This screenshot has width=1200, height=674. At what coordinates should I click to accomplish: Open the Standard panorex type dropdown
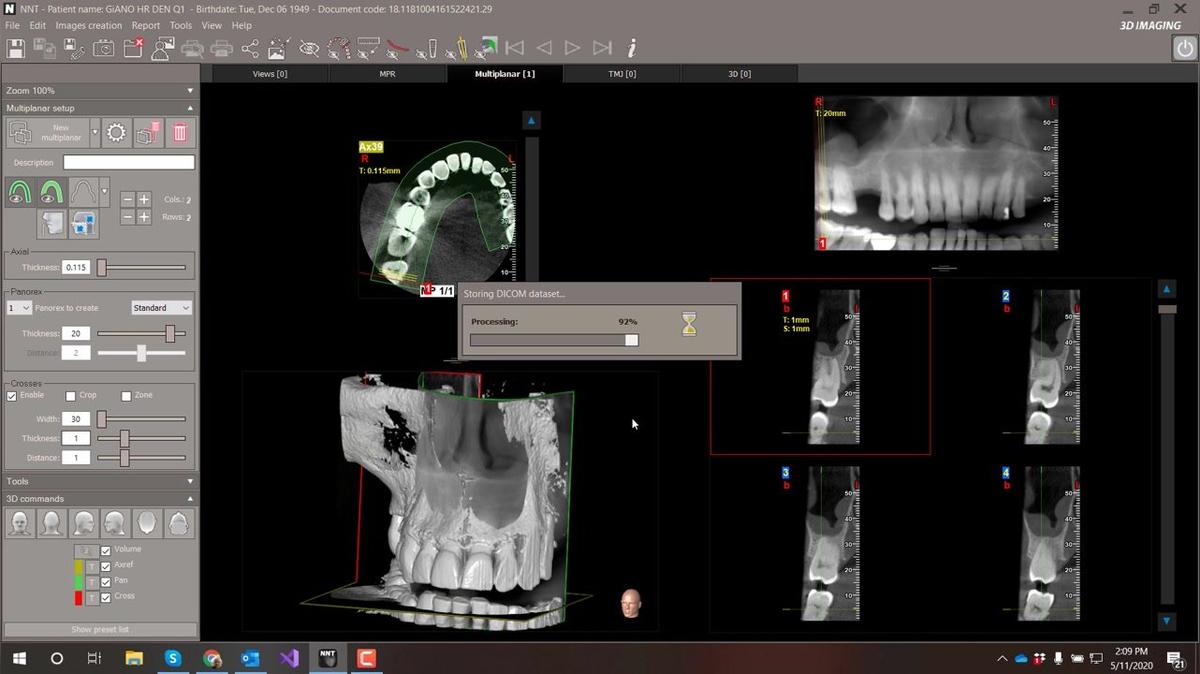coord(161,307)
